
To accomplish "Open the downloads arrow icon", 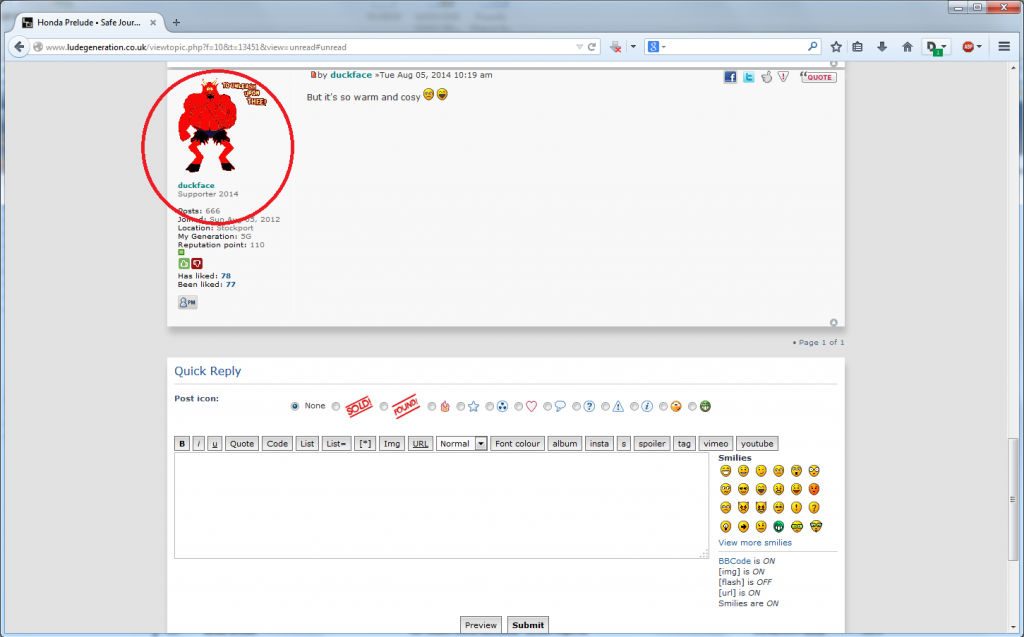I will (882, 46).
